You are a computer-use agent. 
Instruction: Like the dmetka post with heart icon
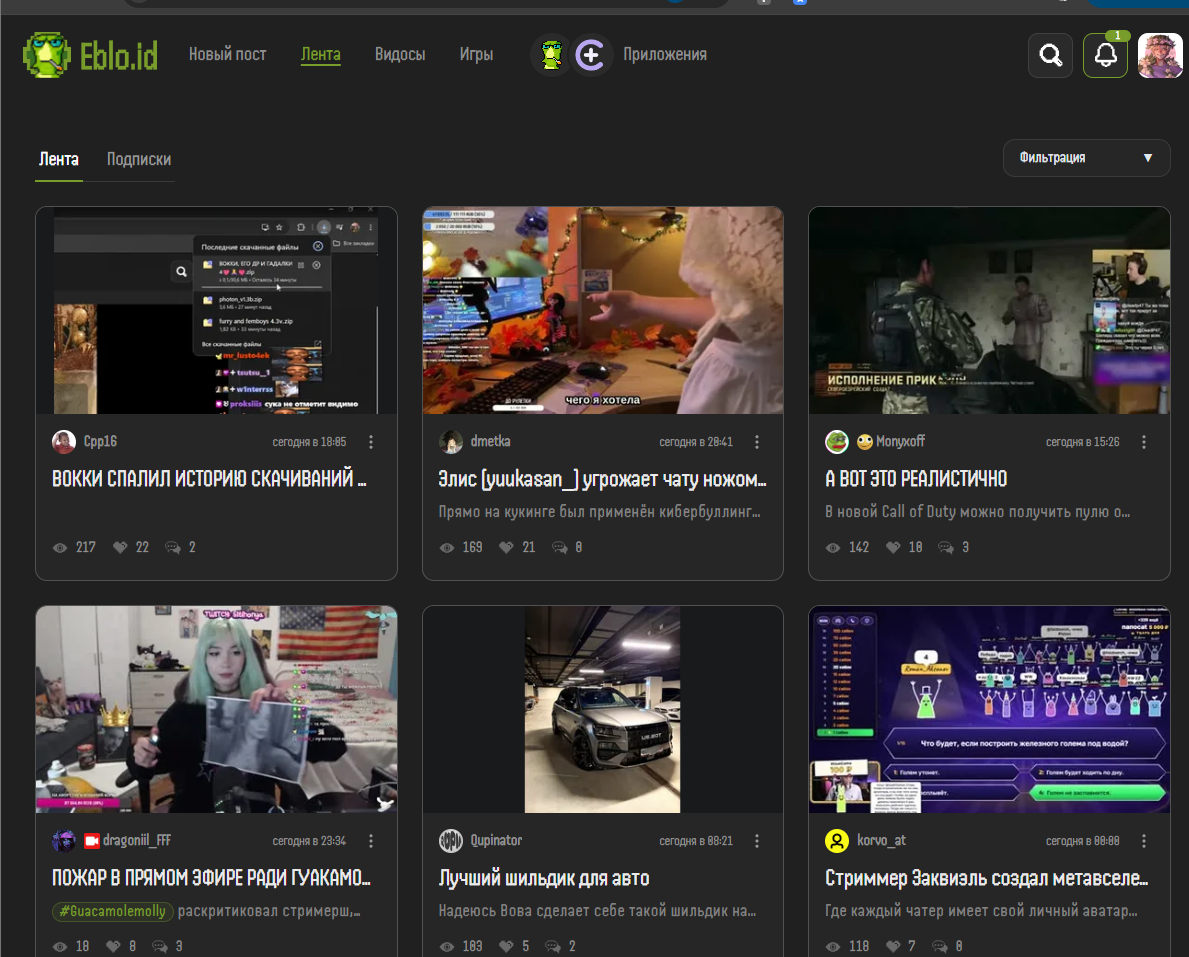click(x=506, y=547)
